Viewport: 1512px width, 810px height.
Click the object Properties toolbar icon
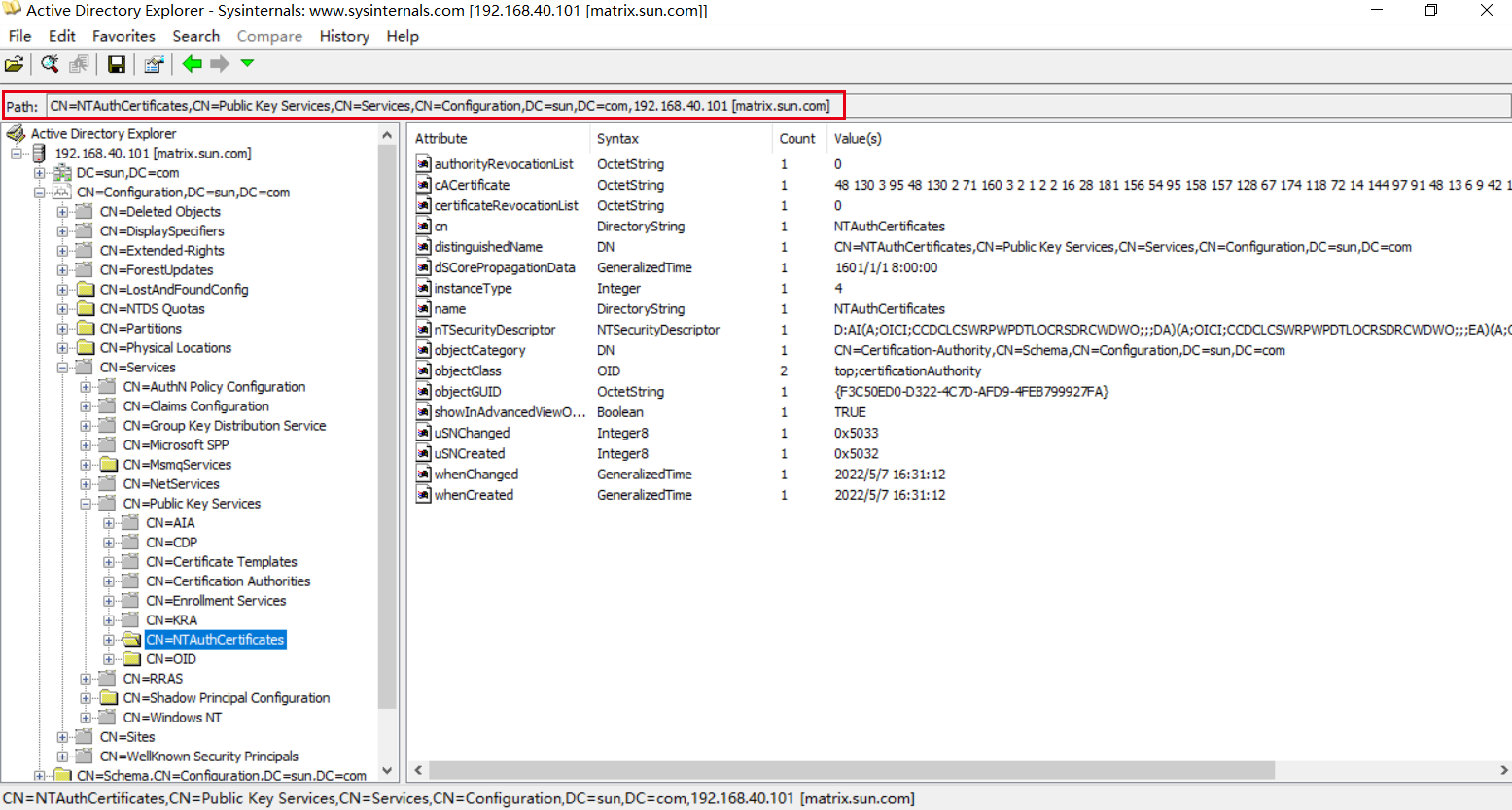154,64
